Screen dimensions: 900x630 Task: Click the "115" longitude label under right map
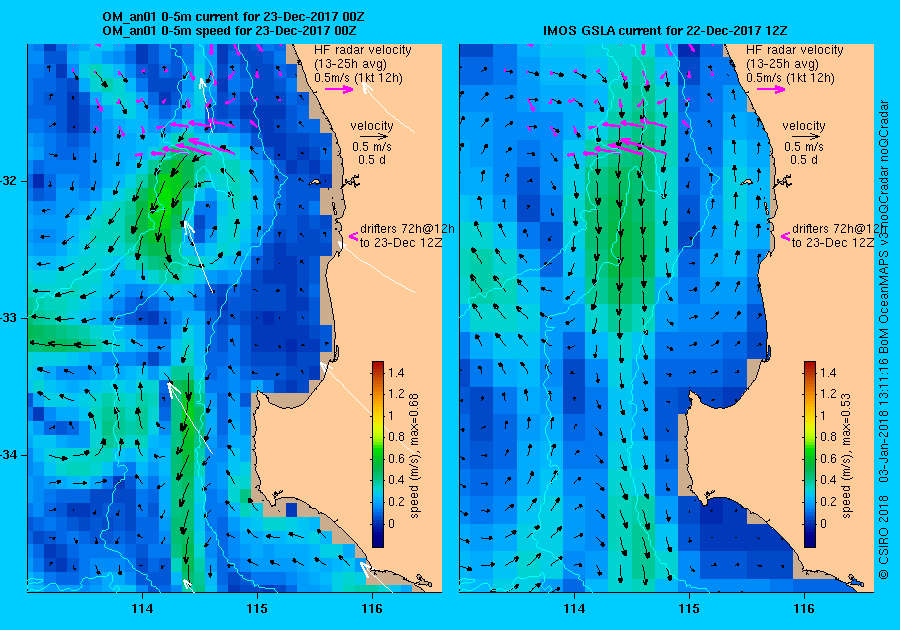(689, 609)
